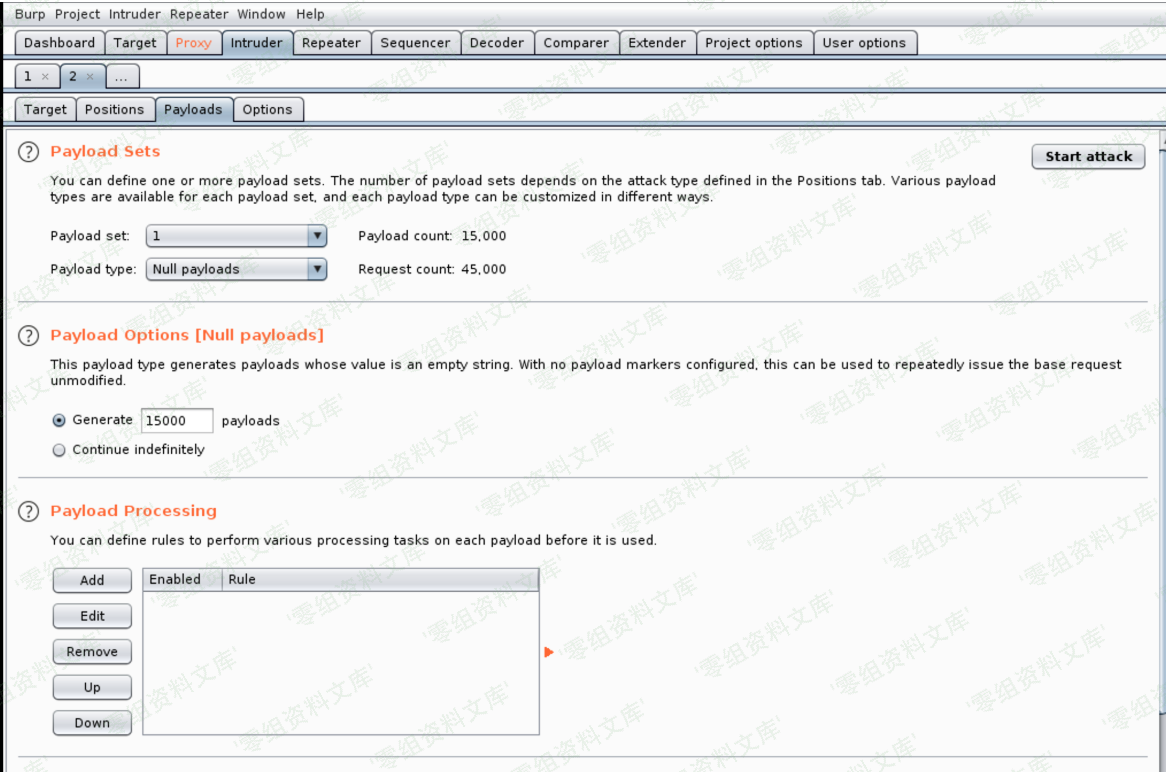Open the Intruder menu in menu bar

click(x=134, y=14)
